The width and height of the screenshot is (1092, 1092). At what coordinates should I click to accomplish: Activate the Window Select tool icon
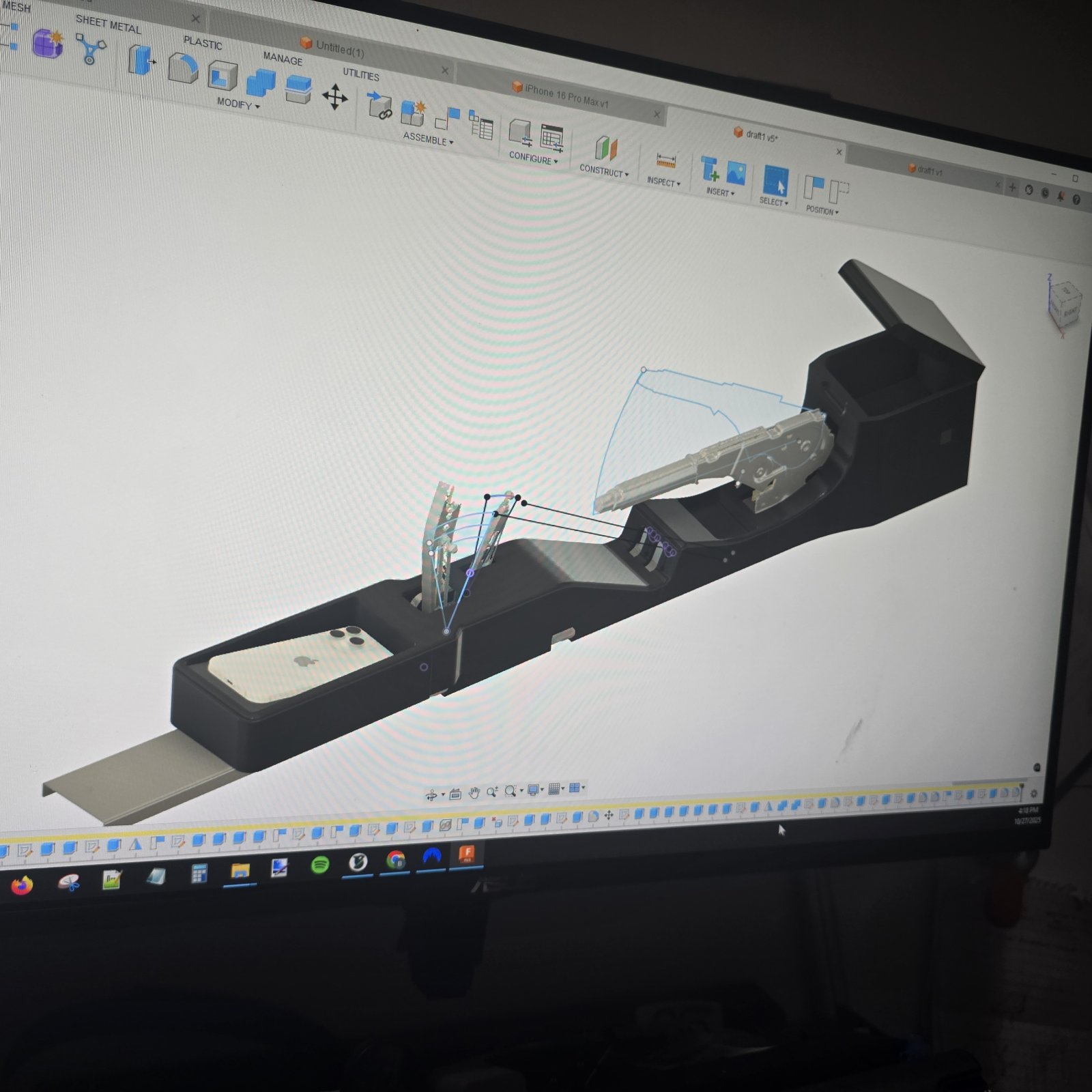click(x=775, y=181)
